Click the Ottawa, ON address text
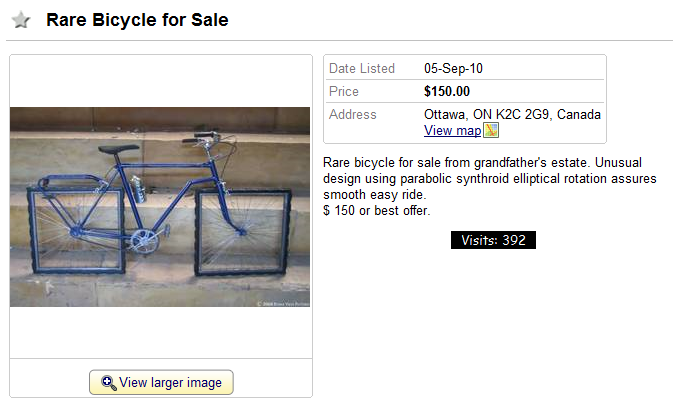This screenshot has height=410, width=673. [512, 115]
